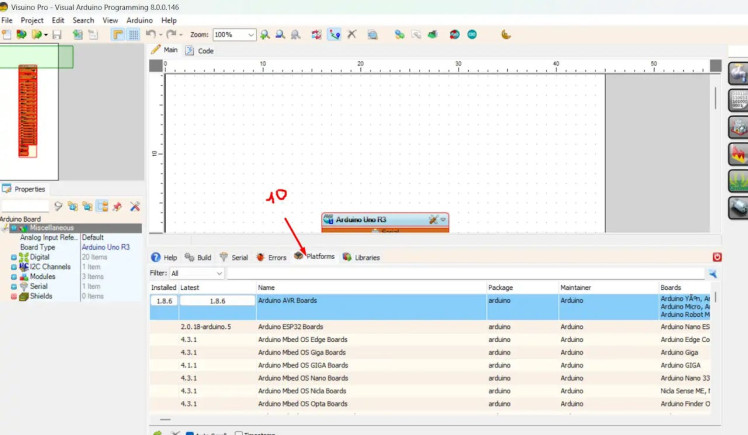
Task: Switch to the Libraries tab
Action: tap(361, 257)
